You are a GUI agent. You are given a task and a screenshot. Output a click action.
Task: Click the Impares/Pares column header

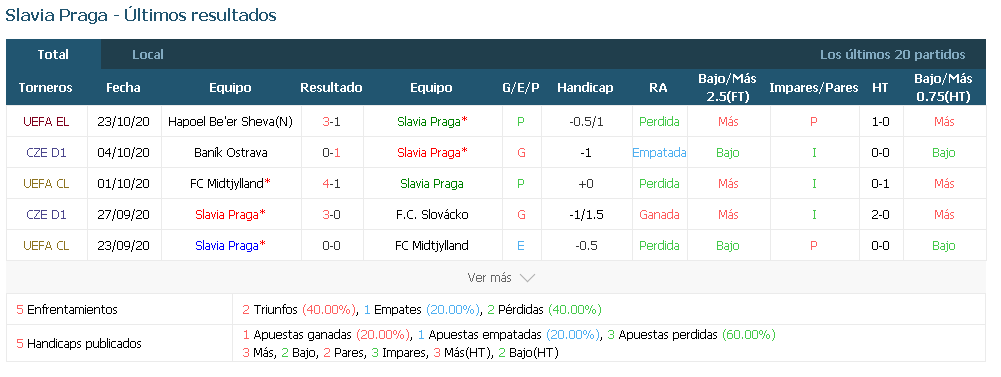pos(813,88)
